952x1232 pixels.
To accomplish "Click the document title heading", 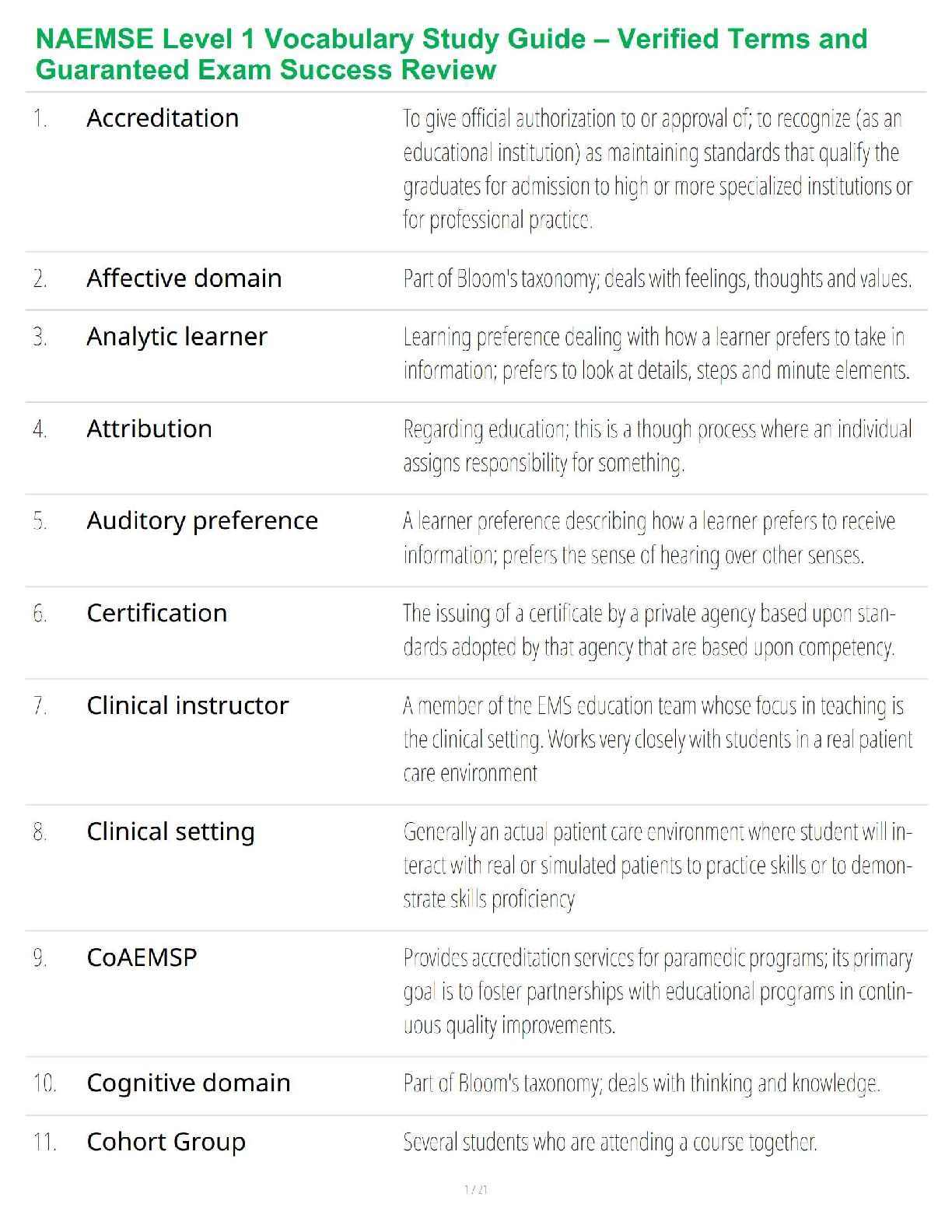I will 452,54.
